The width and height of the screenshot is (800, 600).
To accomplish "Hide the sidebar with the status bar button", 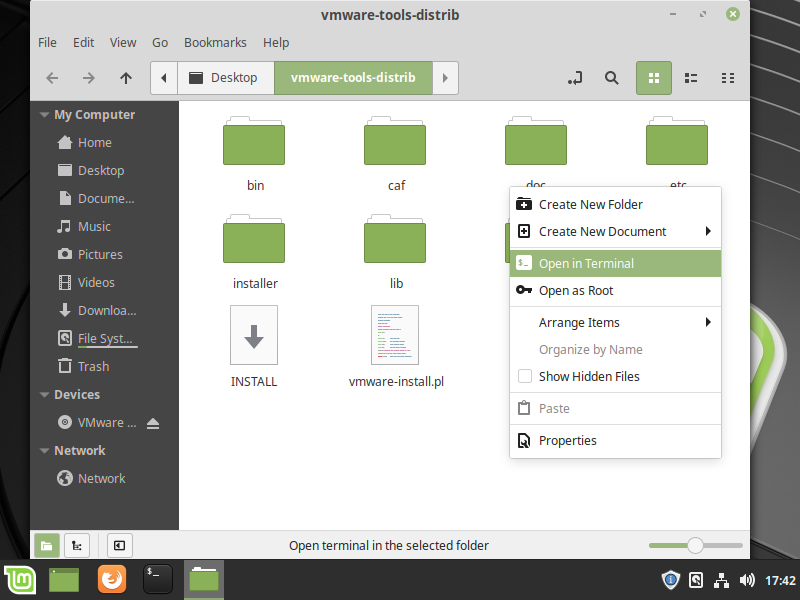I will pyautogui.click(x=119, y=545).
